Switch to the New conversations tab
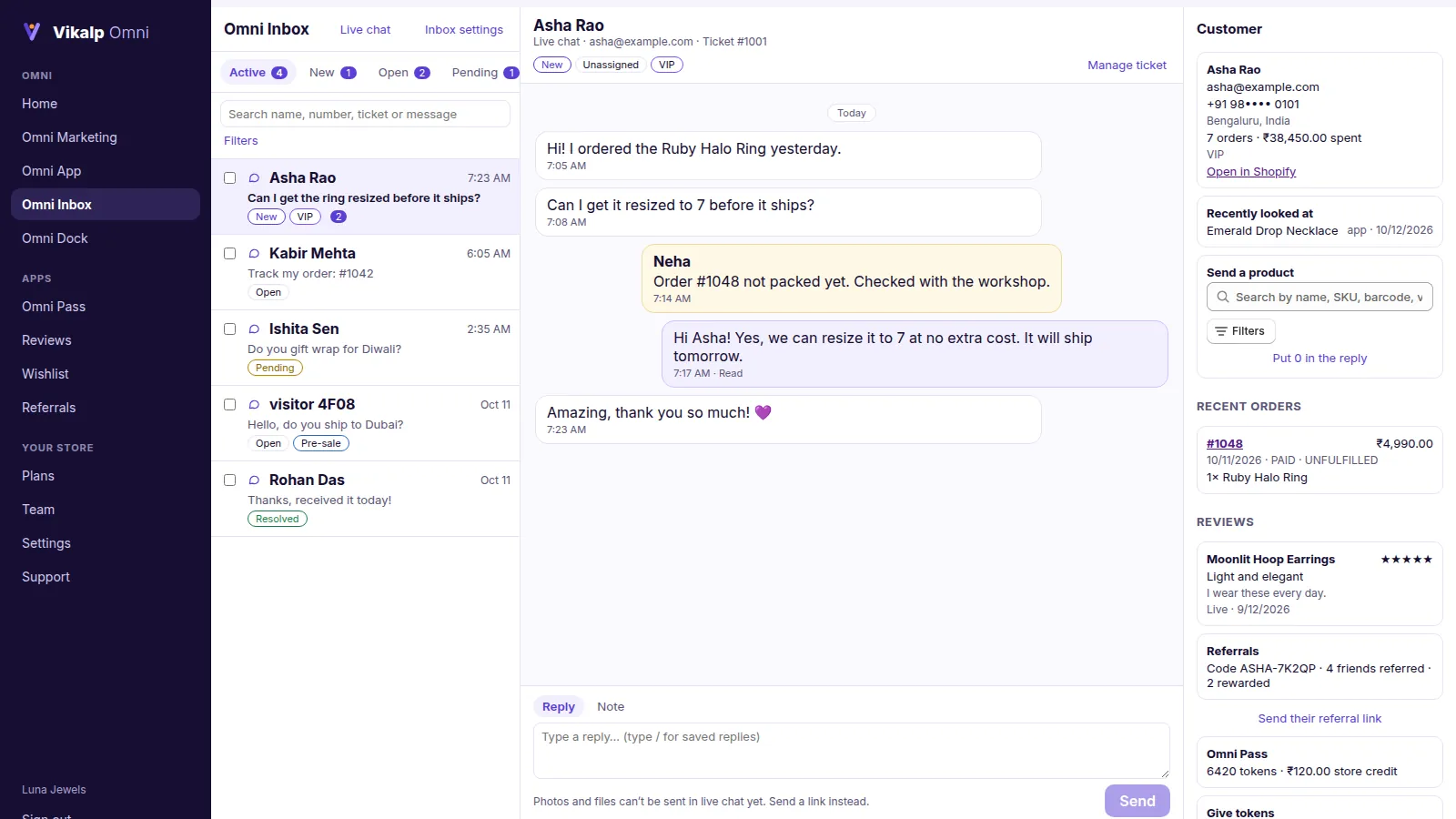 [x=332, y=73]
